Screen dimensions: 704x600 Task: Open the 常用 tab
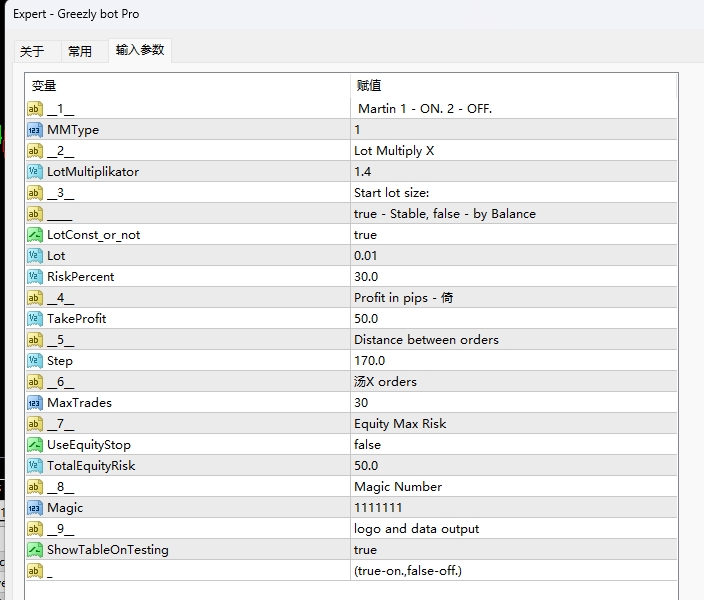coord(80,51)
